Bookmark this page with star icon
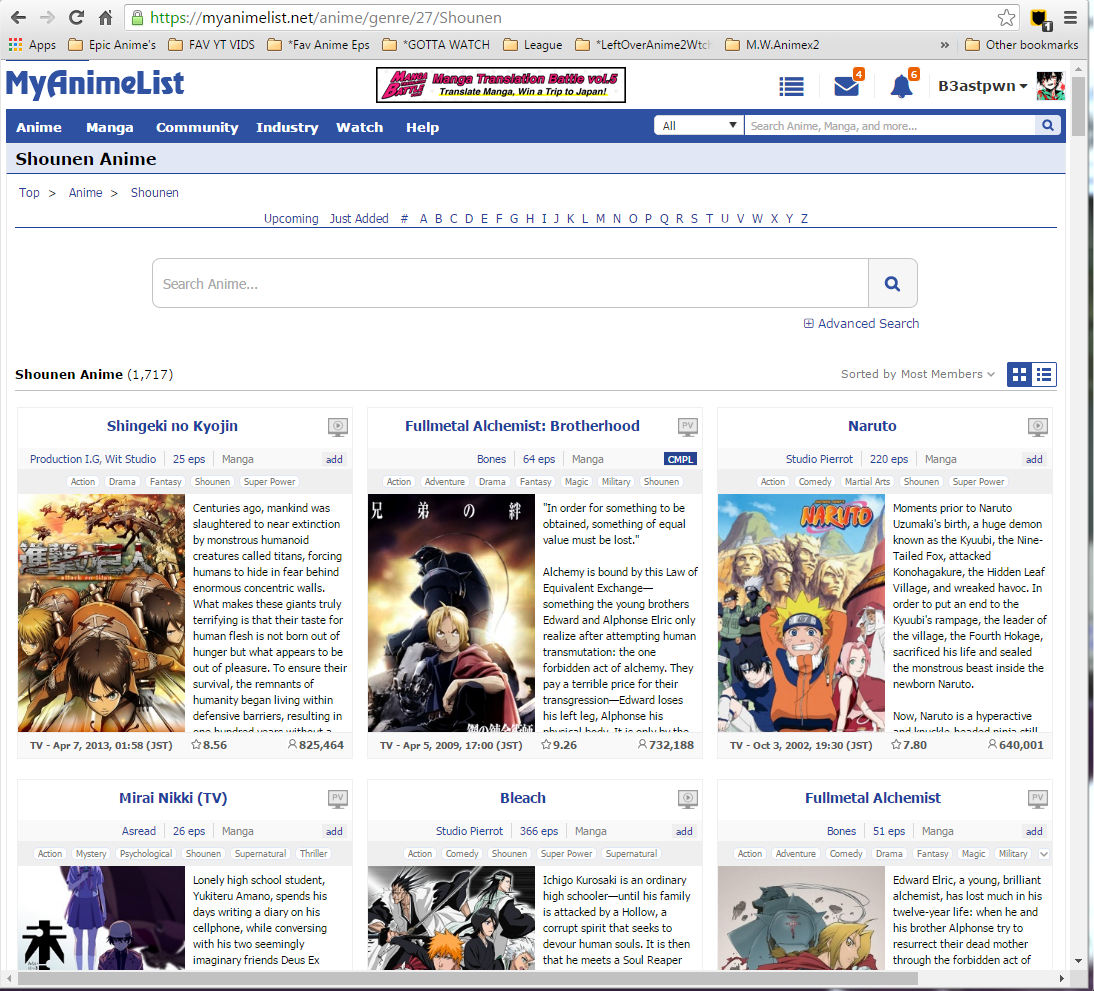 coord(1006,17)
